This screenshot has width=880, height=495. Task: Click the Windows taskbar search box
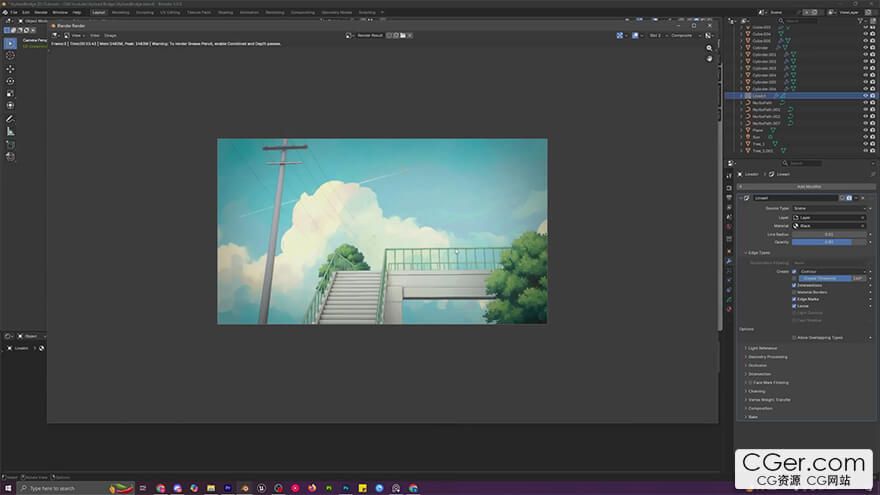click(55, 488)
